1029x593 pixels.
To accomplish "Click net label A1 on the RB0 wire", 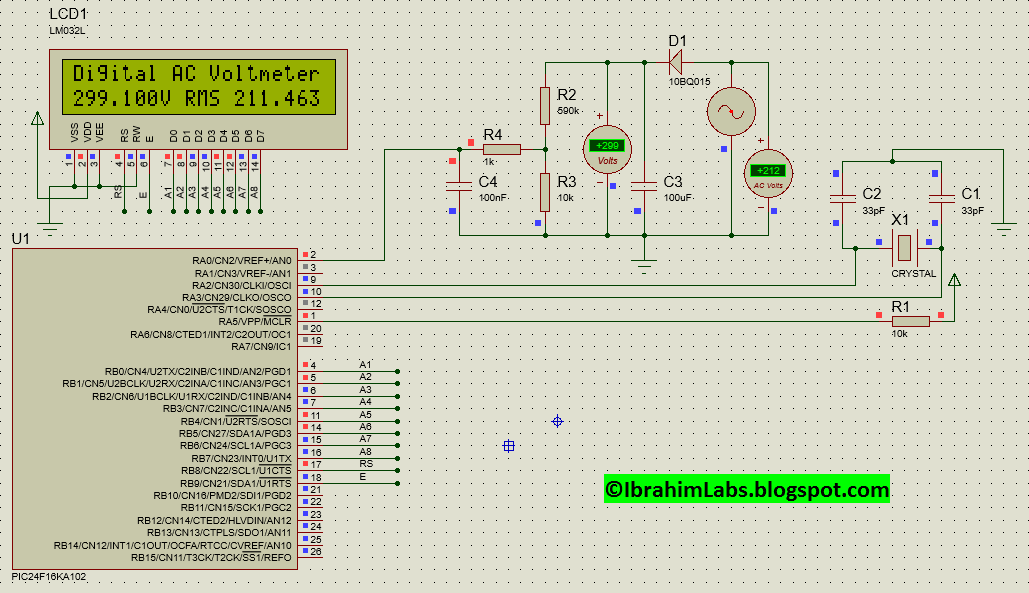I will point(366,365).
